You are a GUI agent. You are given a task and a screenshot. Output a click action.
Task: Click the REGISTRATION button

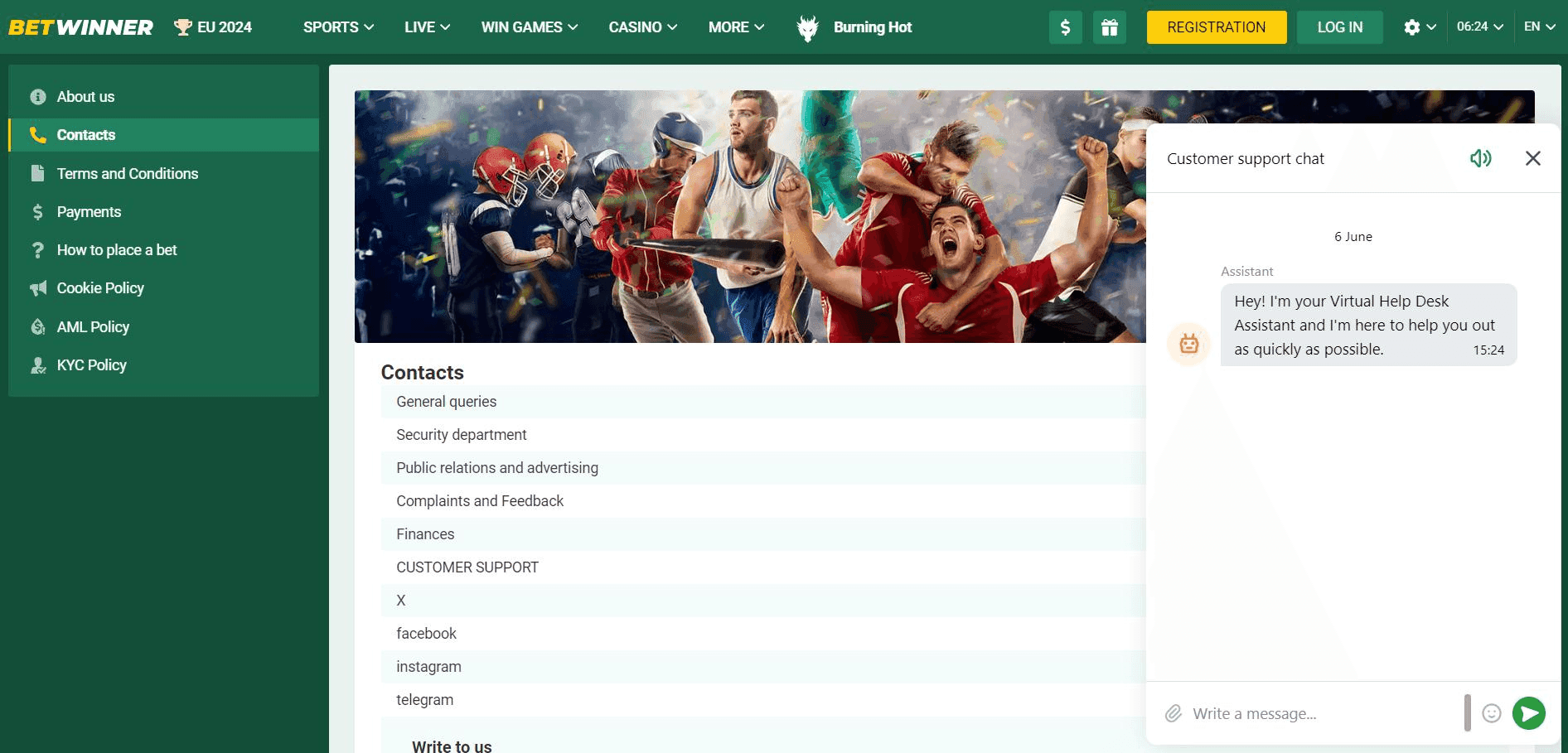(1216, 27)
